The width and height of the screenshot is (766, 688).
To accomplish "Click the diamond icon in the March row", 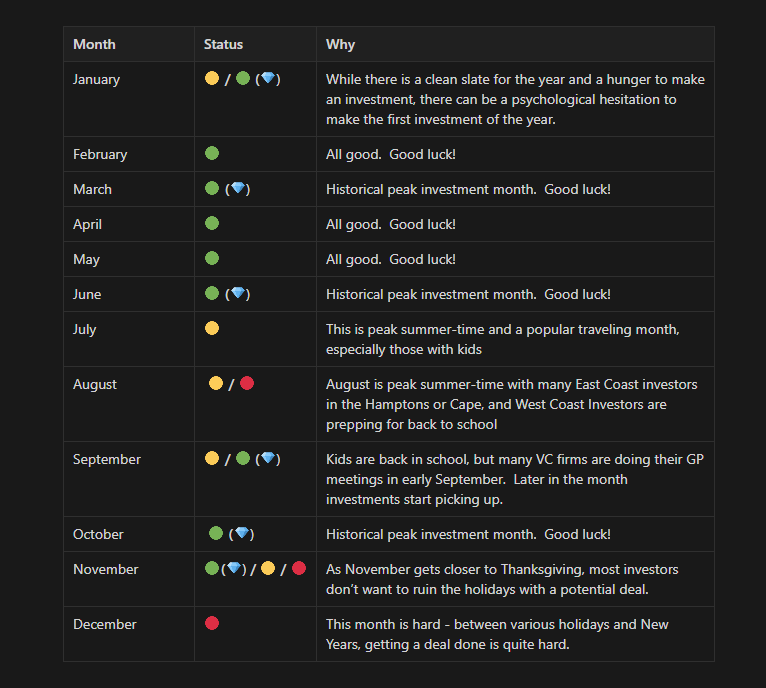I will click(x=238, y=189).
